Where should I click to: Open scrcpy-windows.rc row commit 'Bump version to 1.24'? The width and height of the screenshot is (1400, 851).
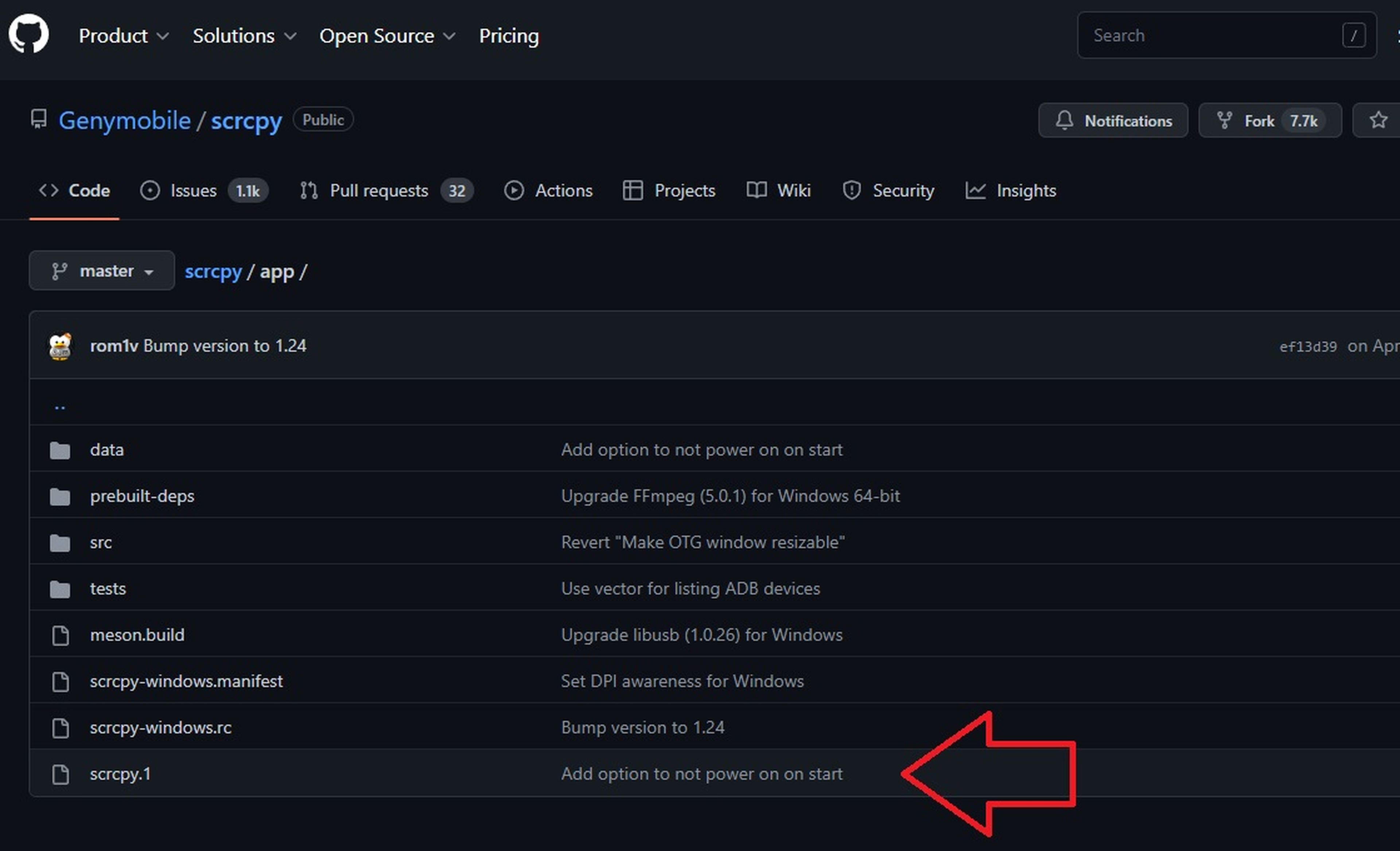(x=643, y=727)
